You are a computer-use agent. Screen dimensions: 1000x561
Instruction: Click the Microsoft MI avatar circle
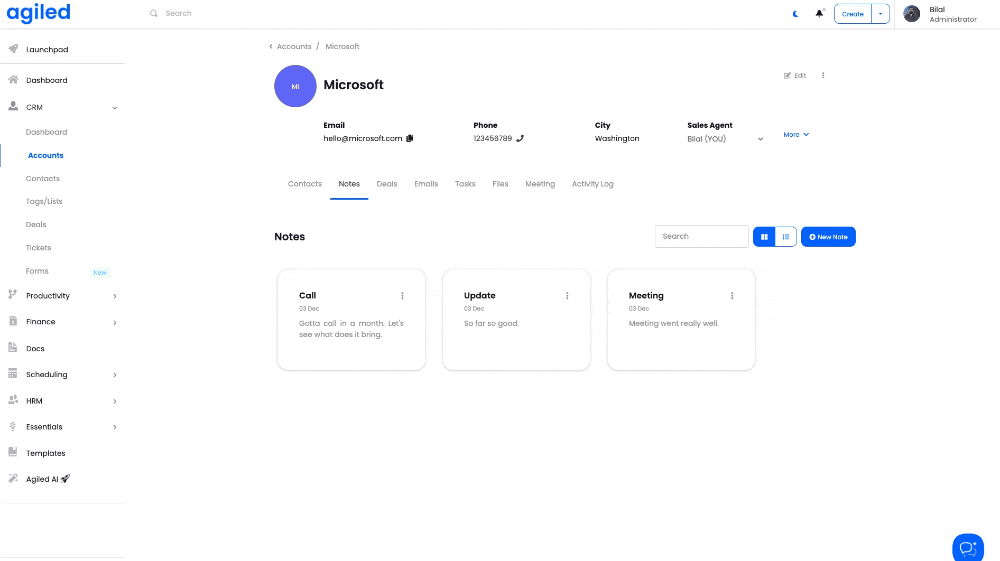click(x=295, y=86)
